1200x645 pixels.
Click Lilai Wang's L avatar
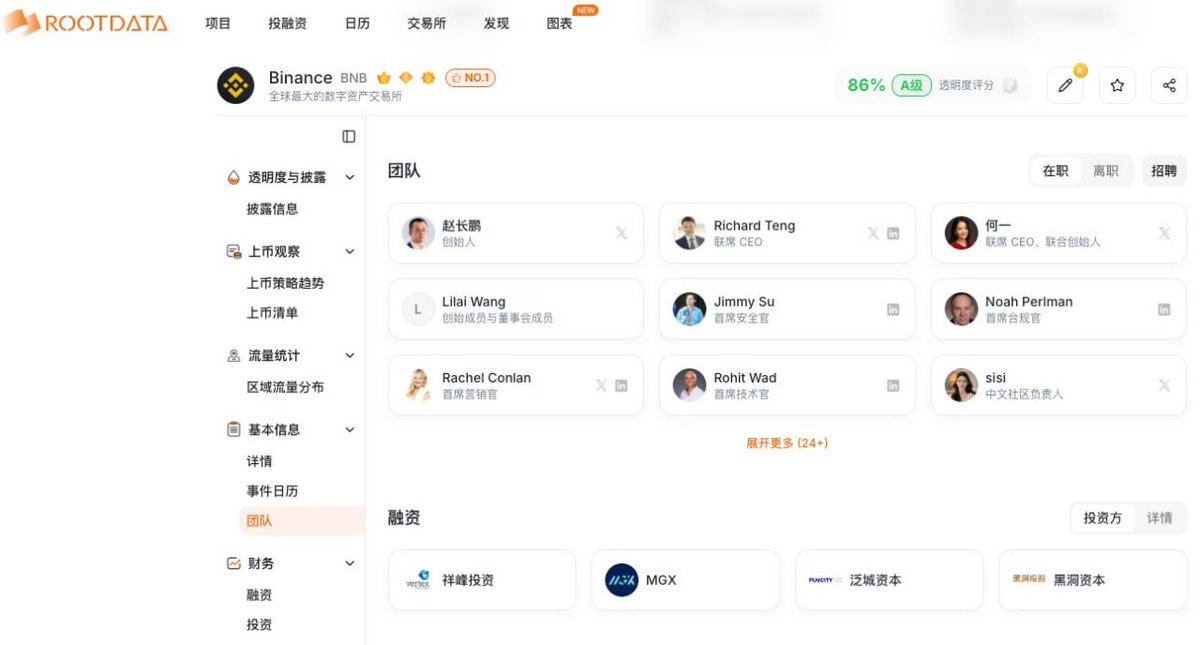(x=418, y=309)
